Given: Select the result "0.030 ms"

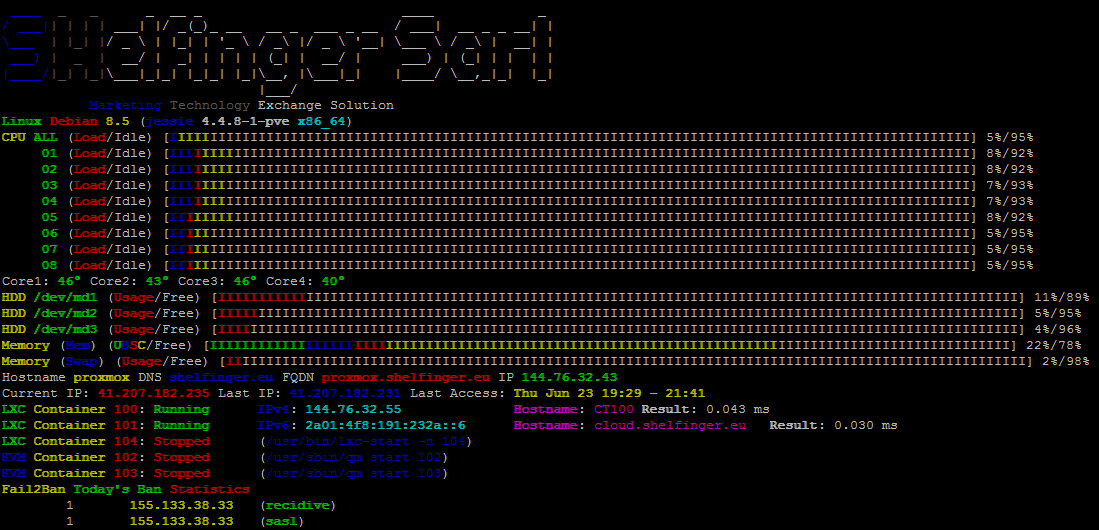Looking at the screenshot, I should click(866, 426).
